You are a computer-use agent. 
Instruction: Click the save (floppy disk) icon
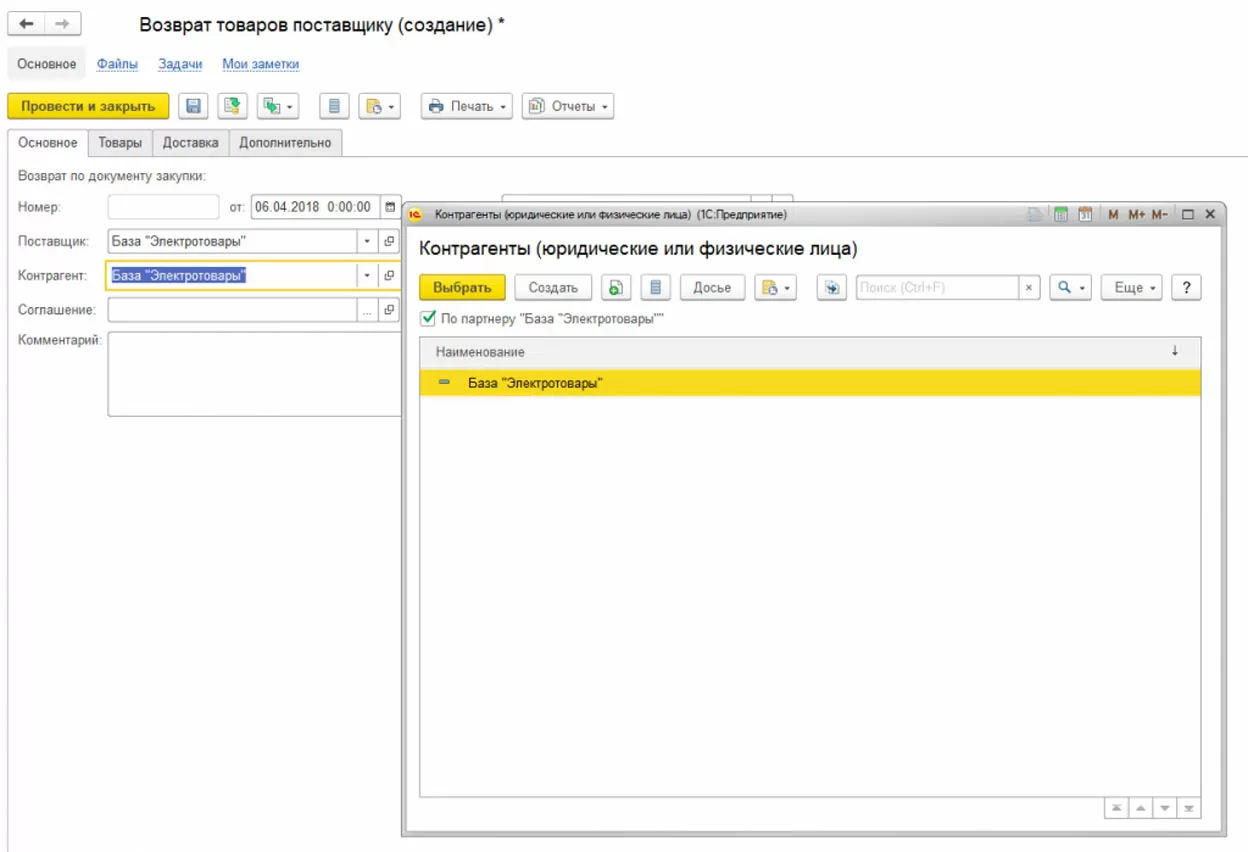[x=194, y=106]
